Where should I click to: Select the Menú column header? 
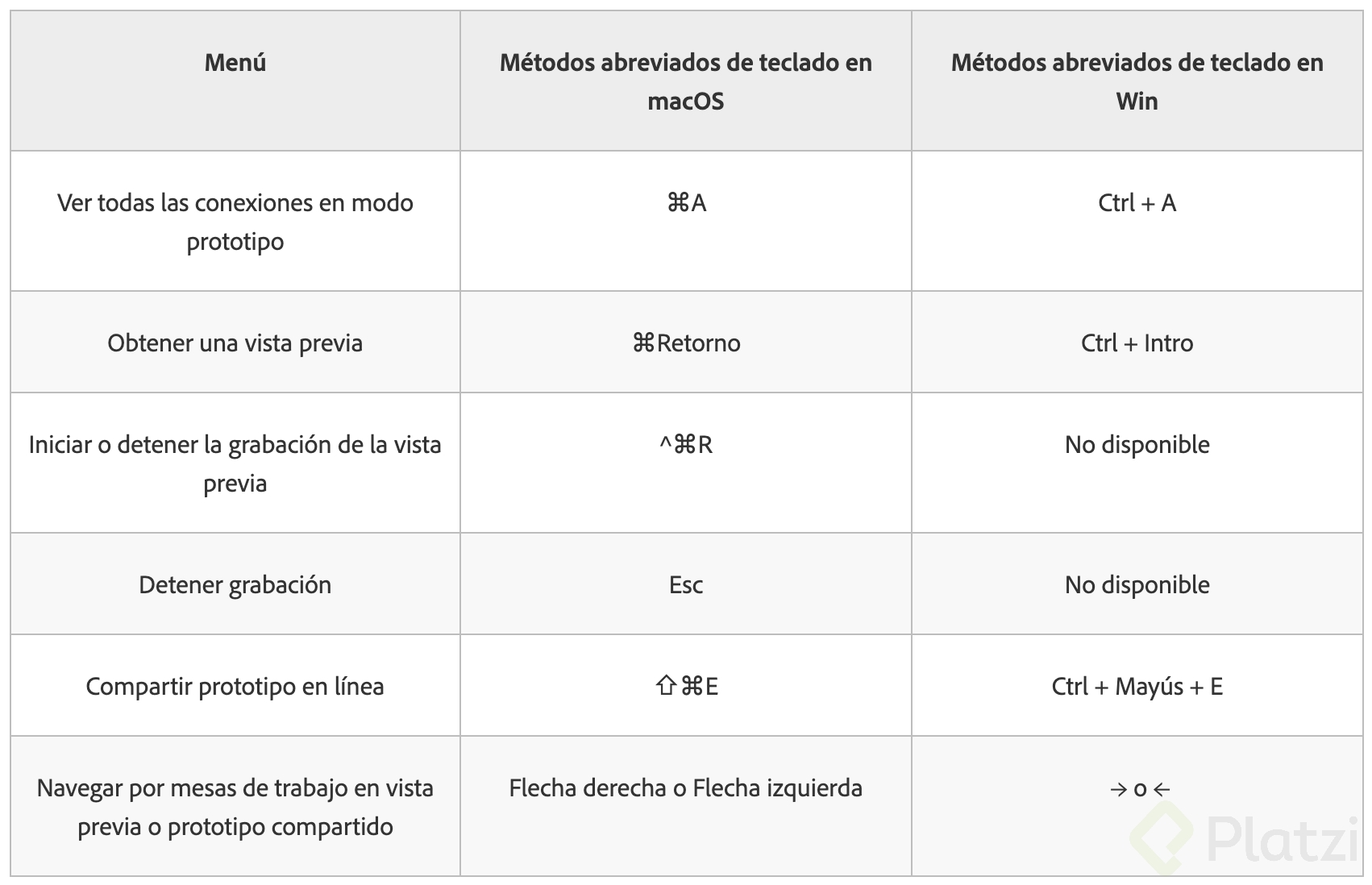click(235, 81)
